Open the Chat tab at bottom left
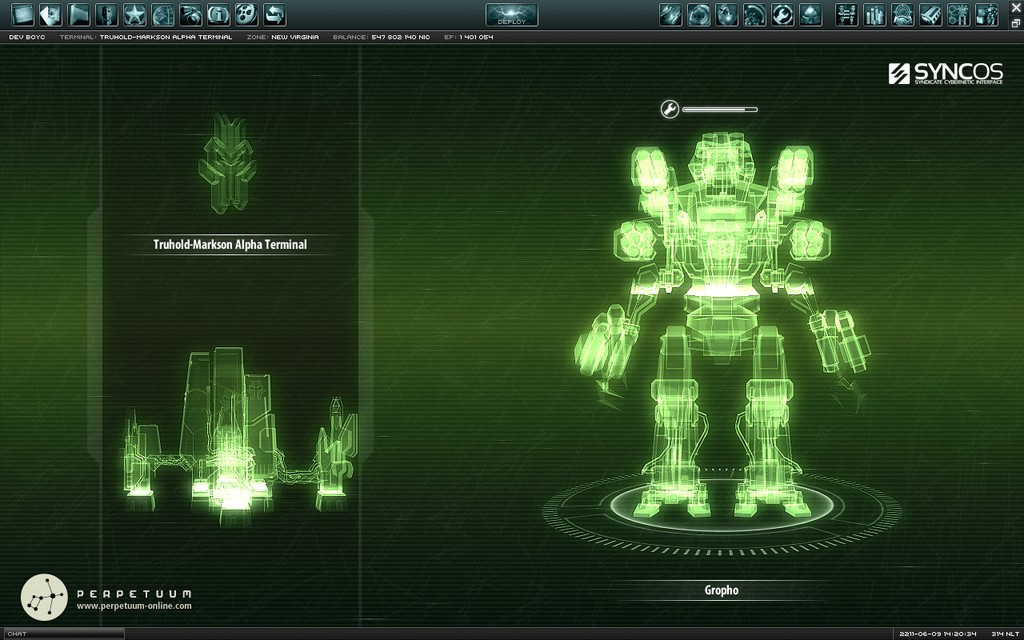The image size is (1024, 640). (x=62, y=633)
